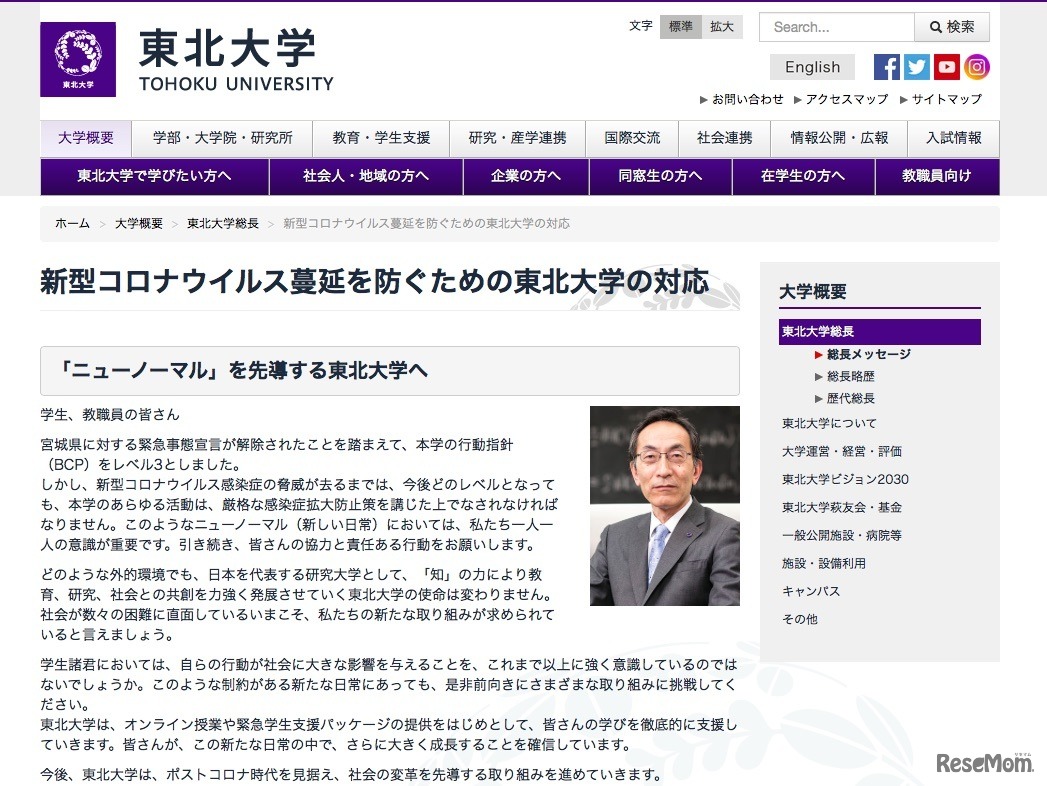Click the 大学概要 sidebar heading
The image size is (1047, 786).
(813, 292)
